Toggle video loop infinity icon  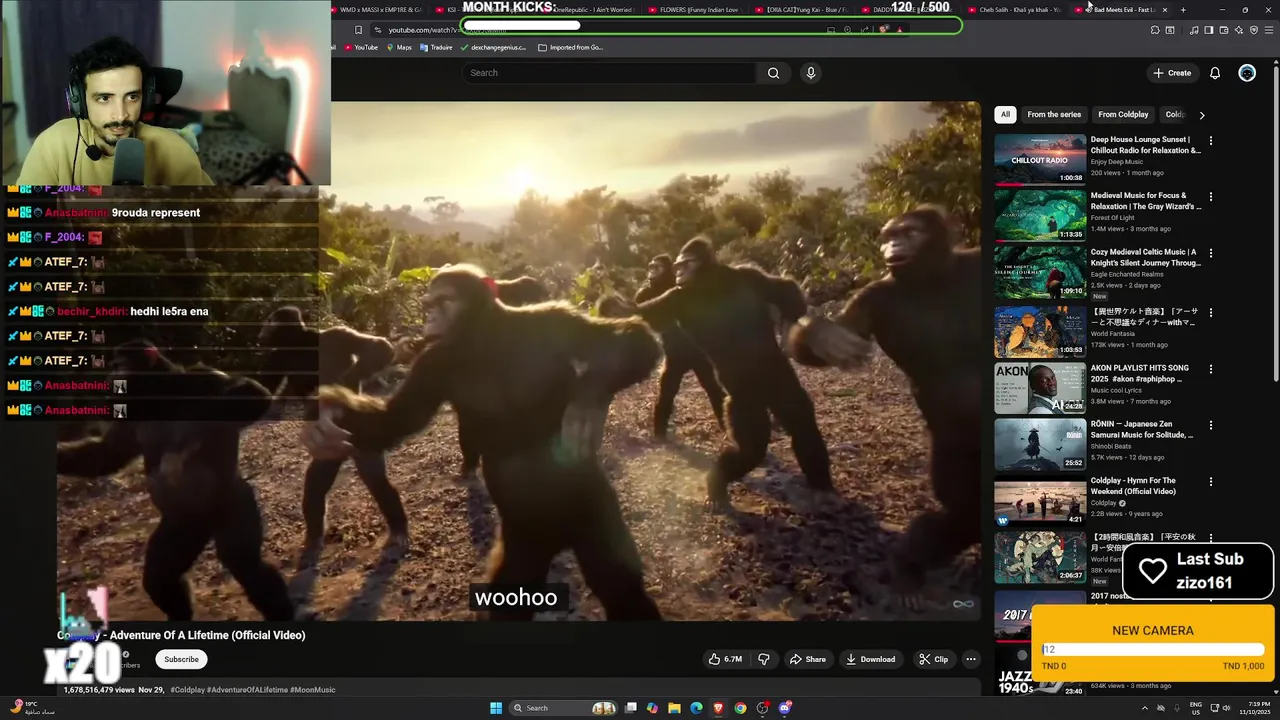pyautogui.click(x=963, y=604)
